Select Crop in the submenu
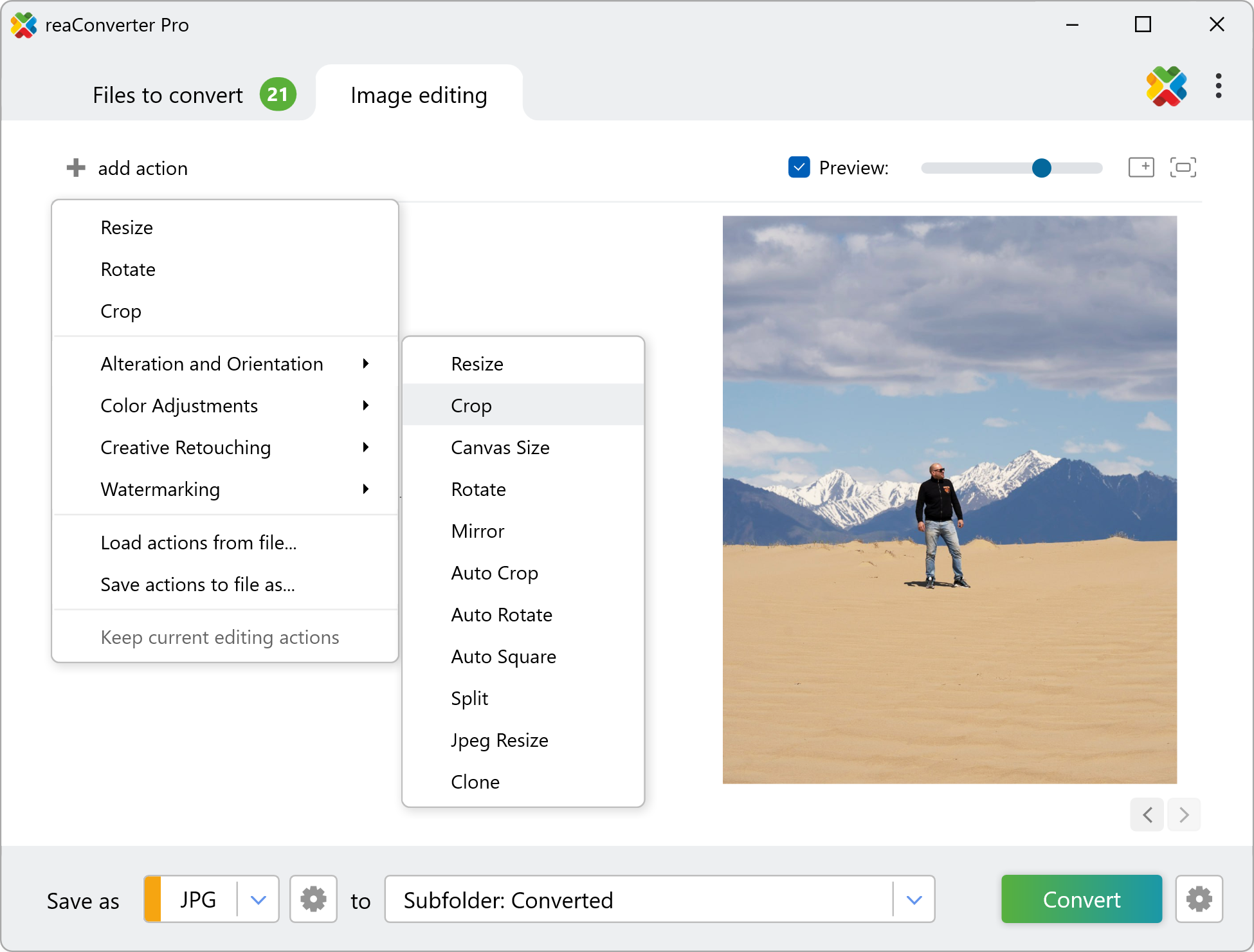Viewport: 1254px width, 952px height. click(471, 406)
